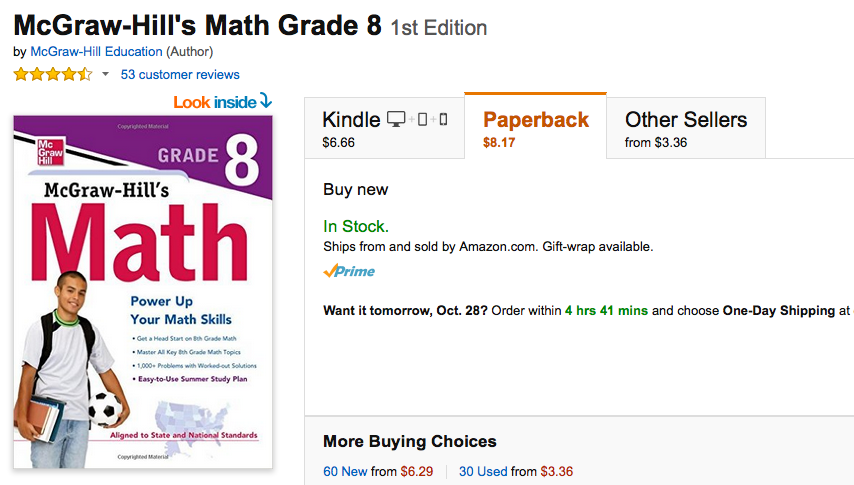The image size is (854, 485).
Task: Click the Kindle tablet device icon
Action: pos(423,119)
